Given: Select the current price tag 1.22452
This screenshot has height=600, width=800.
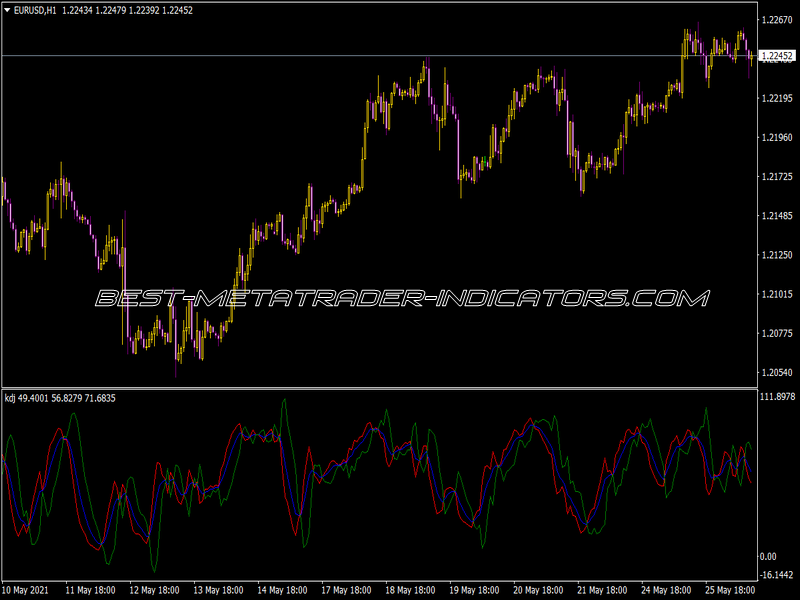Looking at the screenshot, I should [777, 56].
